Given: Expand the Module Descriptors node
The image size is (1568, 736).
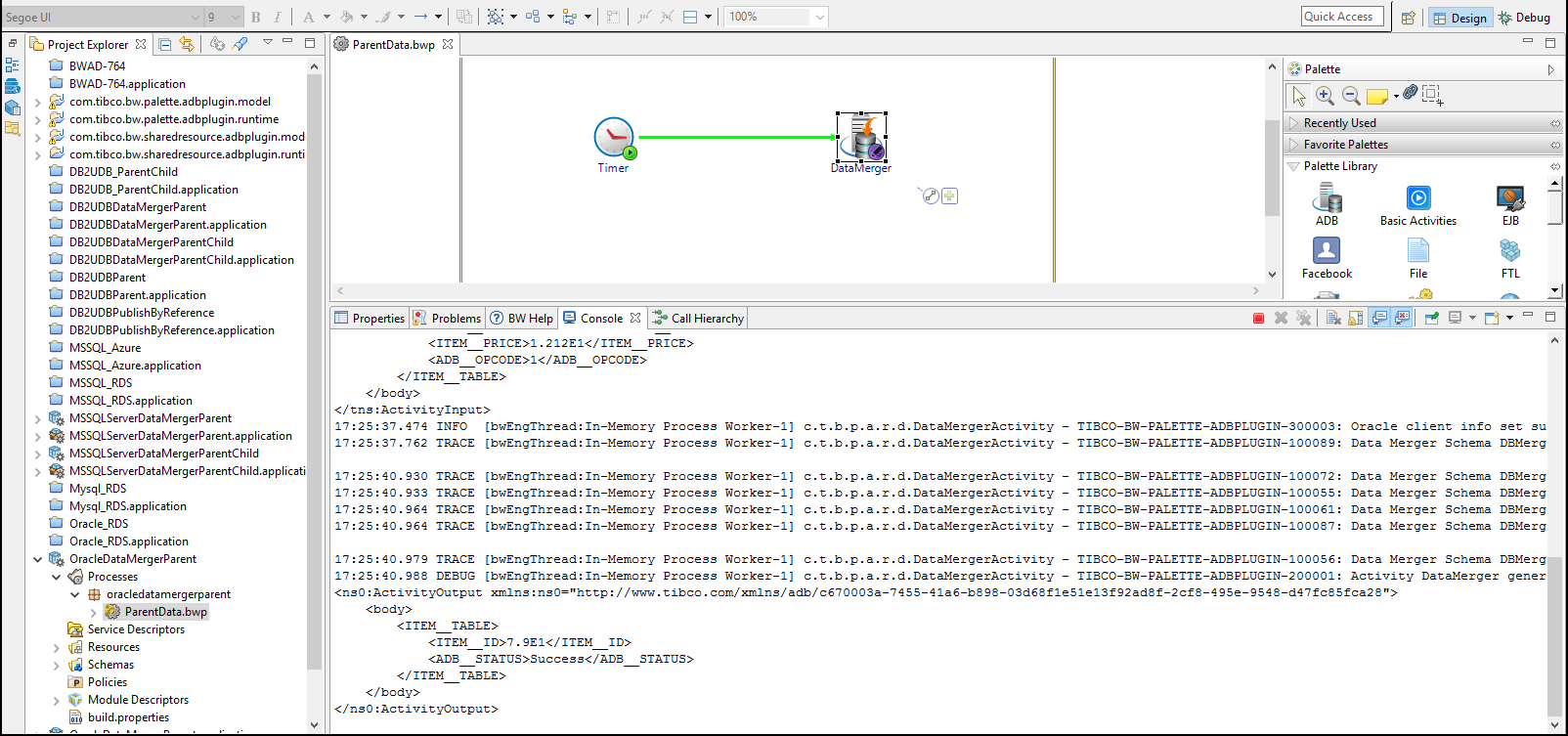Looking at the screenshot, I should [x=57, y=700].
